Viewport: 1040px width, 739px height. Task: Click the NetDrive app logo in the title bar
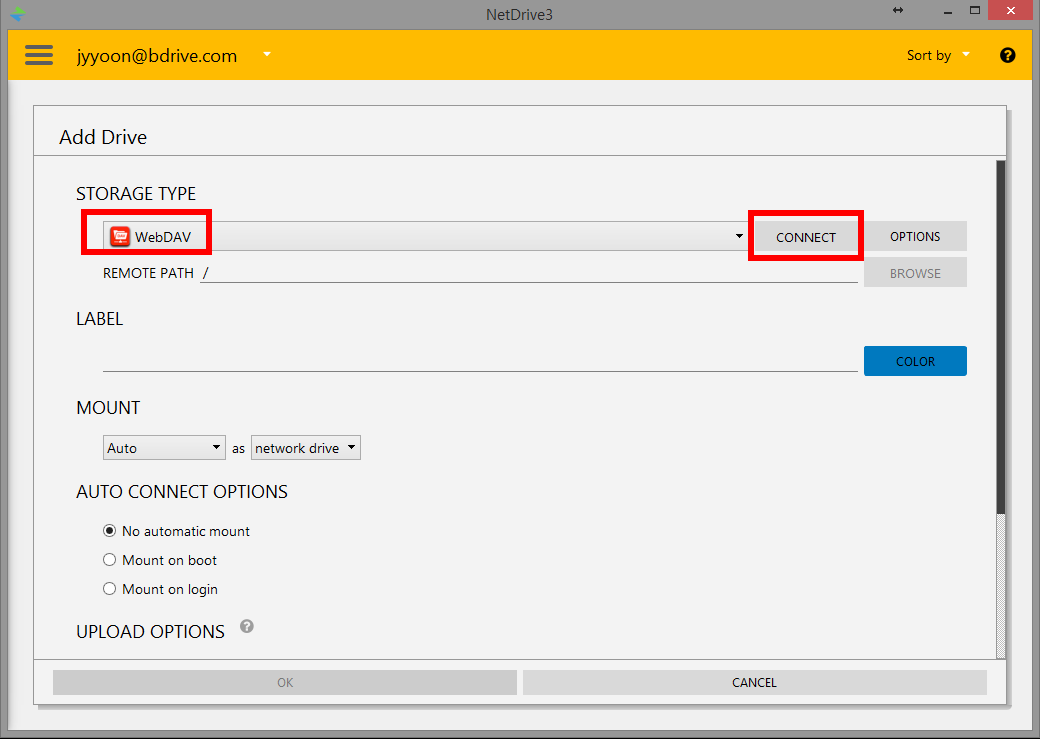tap(18, 13)
